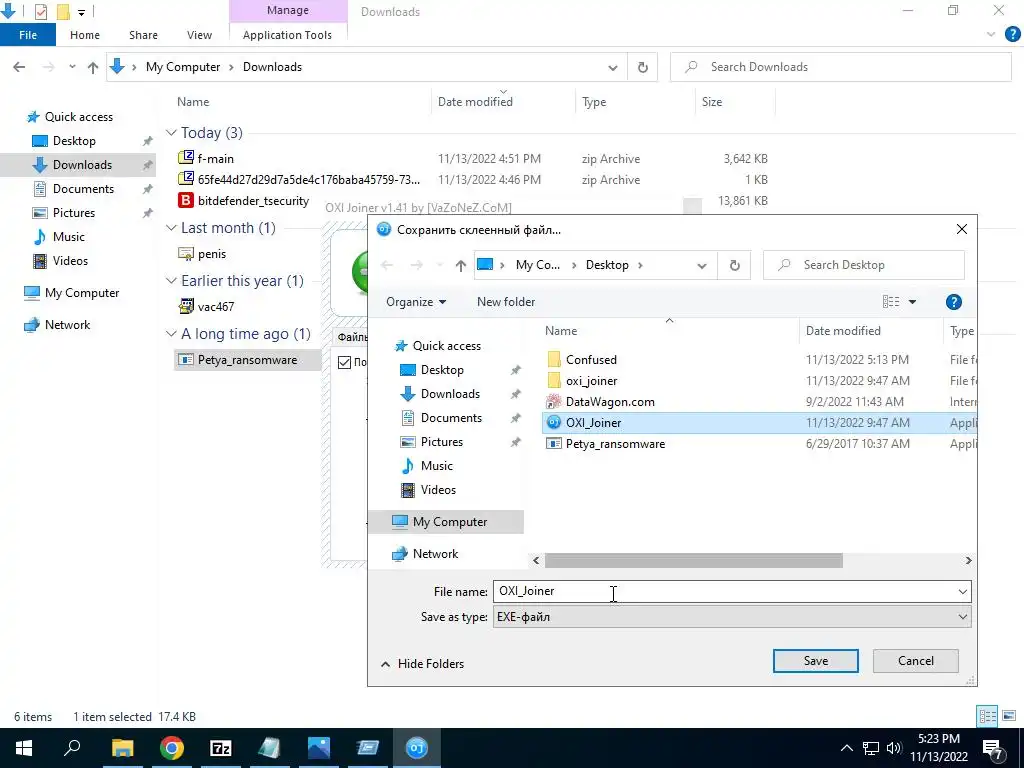Open Google Chrome from taskbar
This screenshot has height=768, width=1024.
(x=172, y=748)
